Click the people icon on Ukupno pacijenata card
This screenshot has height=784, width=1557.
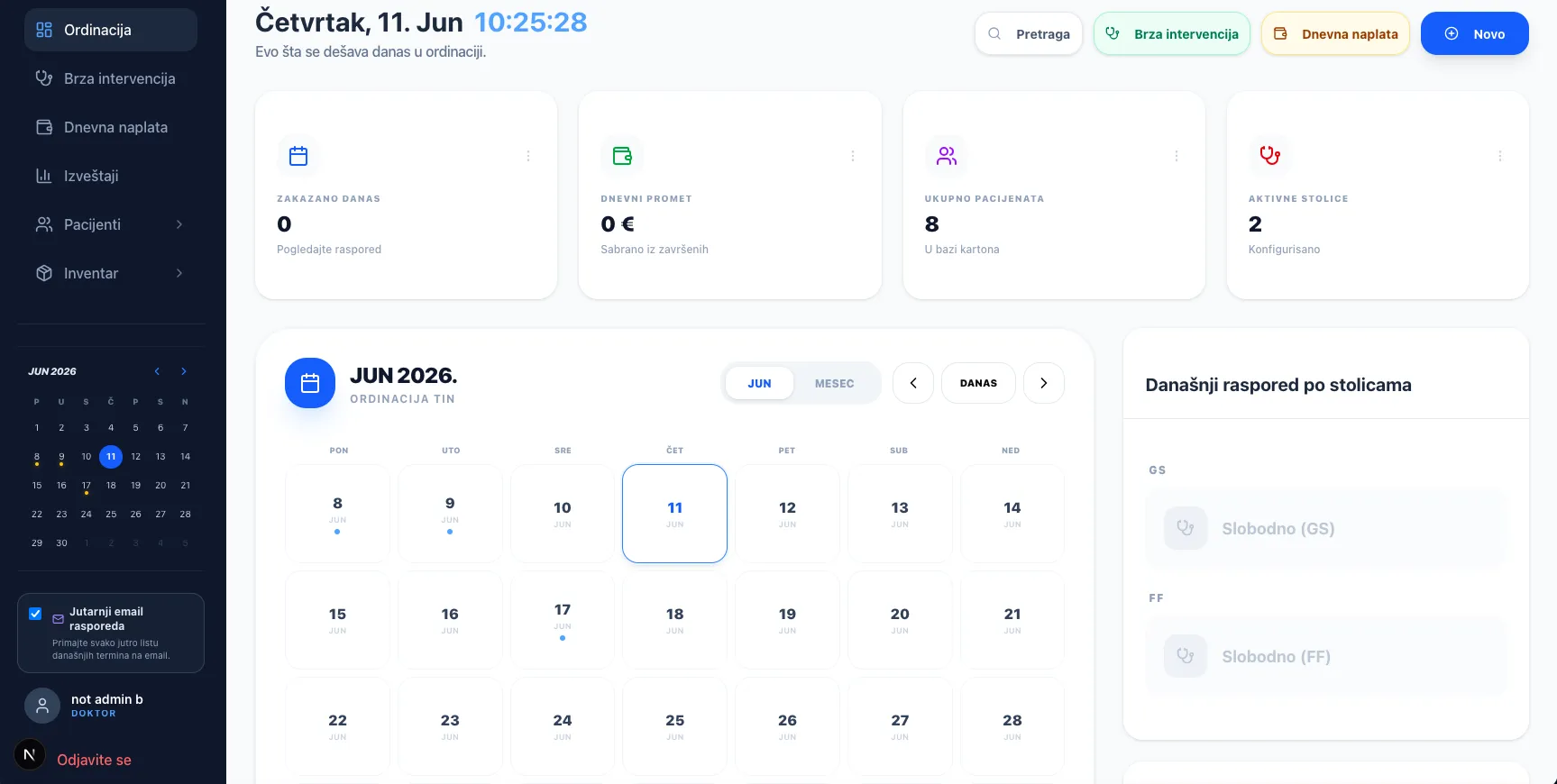(947, 156)
